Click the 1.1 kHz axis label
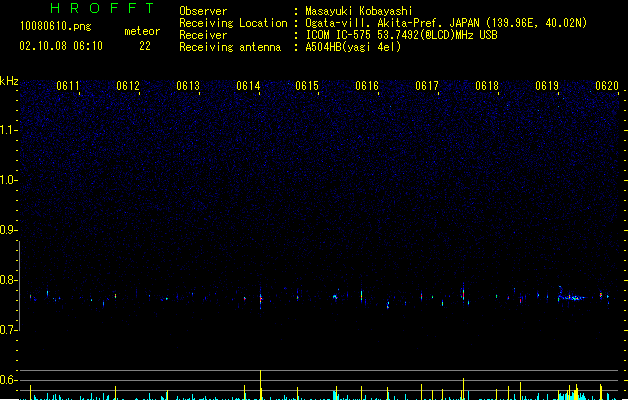Image resolution: width=629 pixels, height=400 pixels. 9,130
